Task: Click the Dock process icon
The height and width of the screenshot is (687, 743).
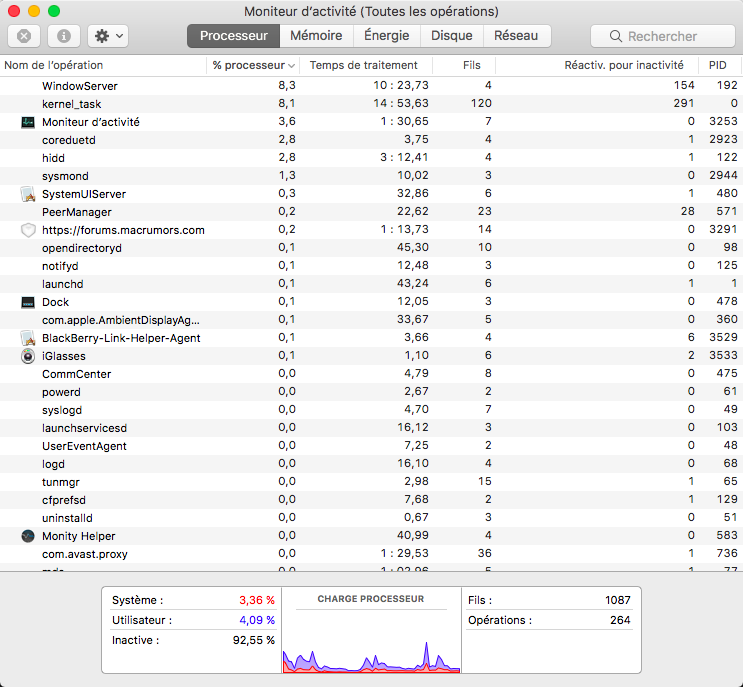Action: (x=28, y=302)
